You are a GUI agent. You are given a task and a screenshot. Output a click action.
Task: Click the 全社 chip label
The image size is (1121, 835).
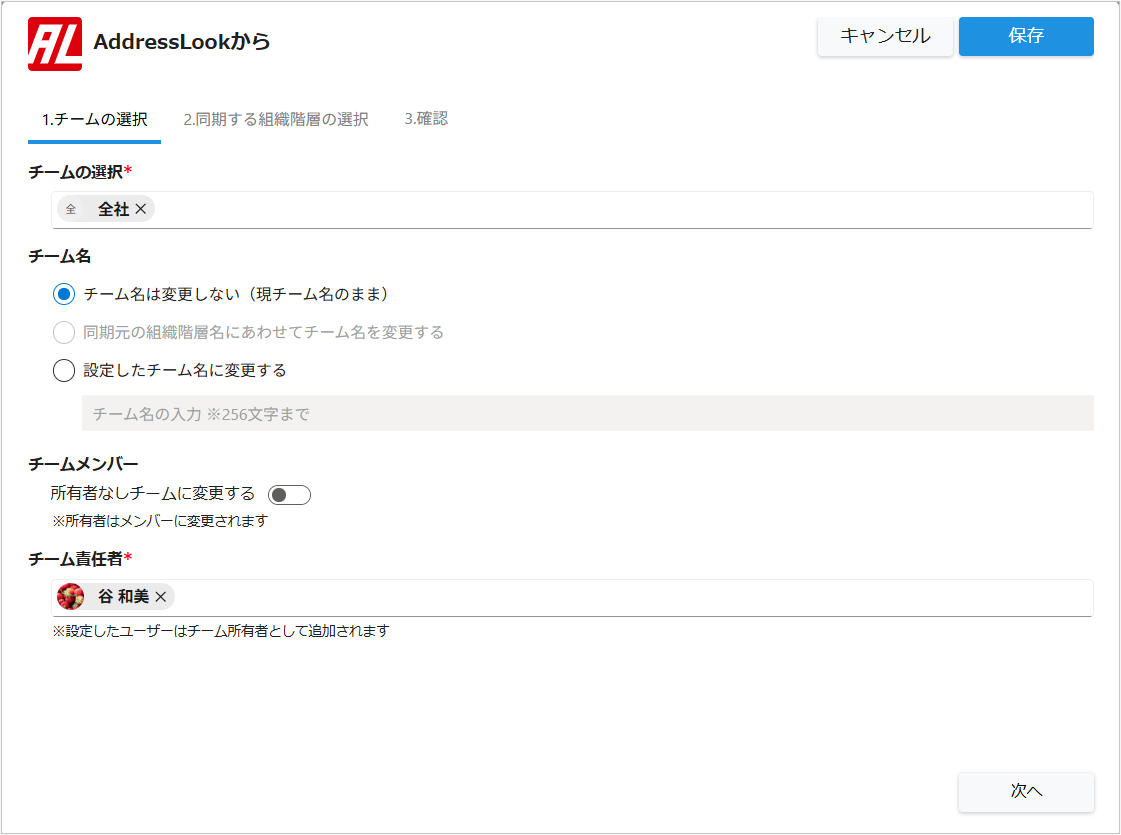(113, 209)
